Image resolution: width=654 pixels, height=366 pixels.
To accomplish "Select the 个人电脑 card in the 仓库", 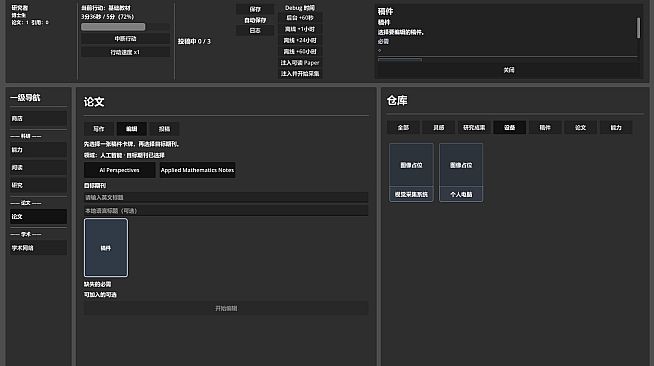I will tap(461, 173).
